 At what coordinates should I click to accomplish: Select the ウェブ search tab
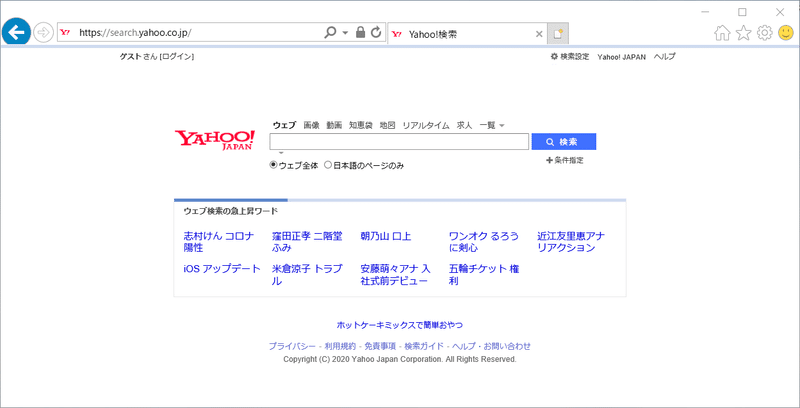tap(284, 125)
